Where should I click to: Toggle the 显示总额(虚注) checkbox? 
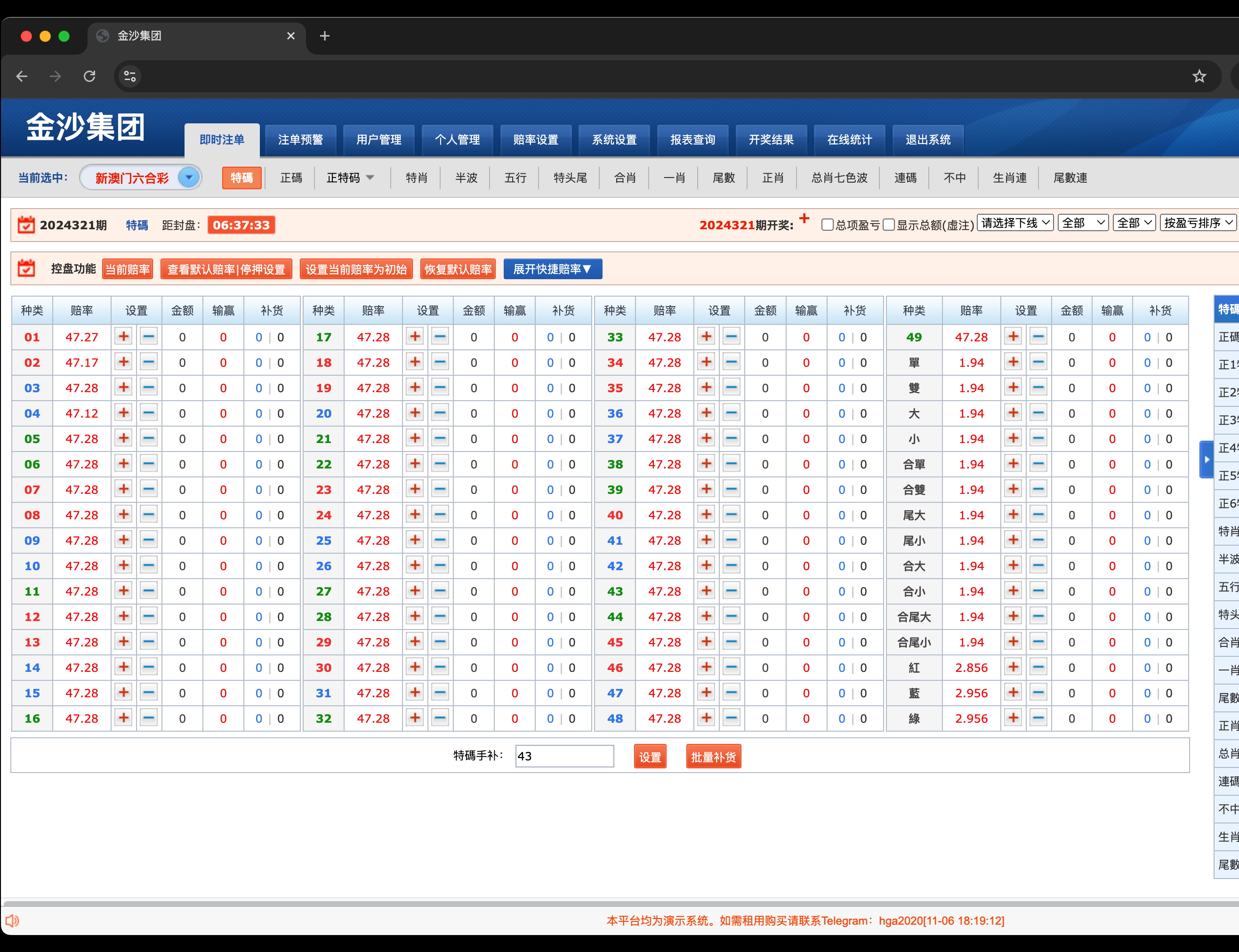[x=888, y=225]
